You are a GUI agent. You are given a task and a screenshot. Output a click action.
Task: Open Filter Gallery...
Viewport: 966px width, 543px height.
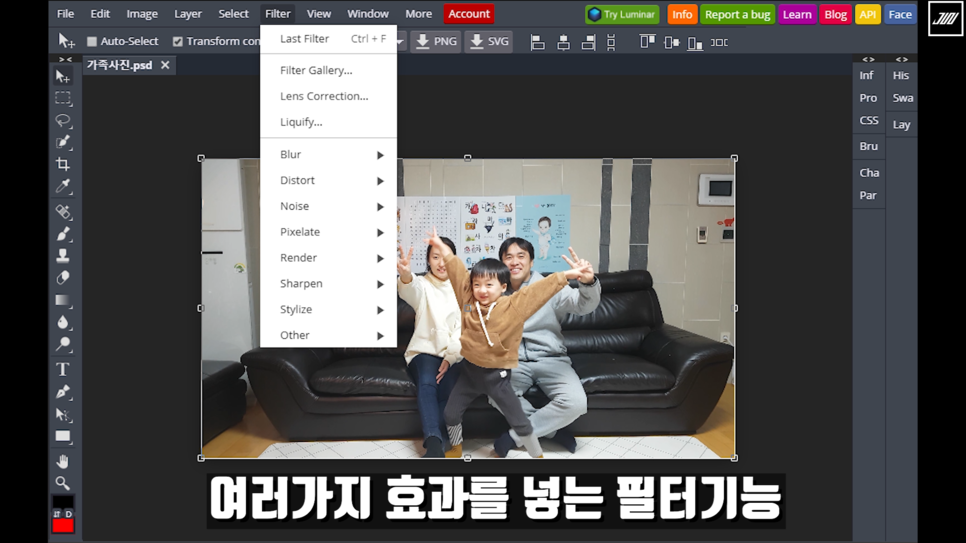click(x=328, y=70)
